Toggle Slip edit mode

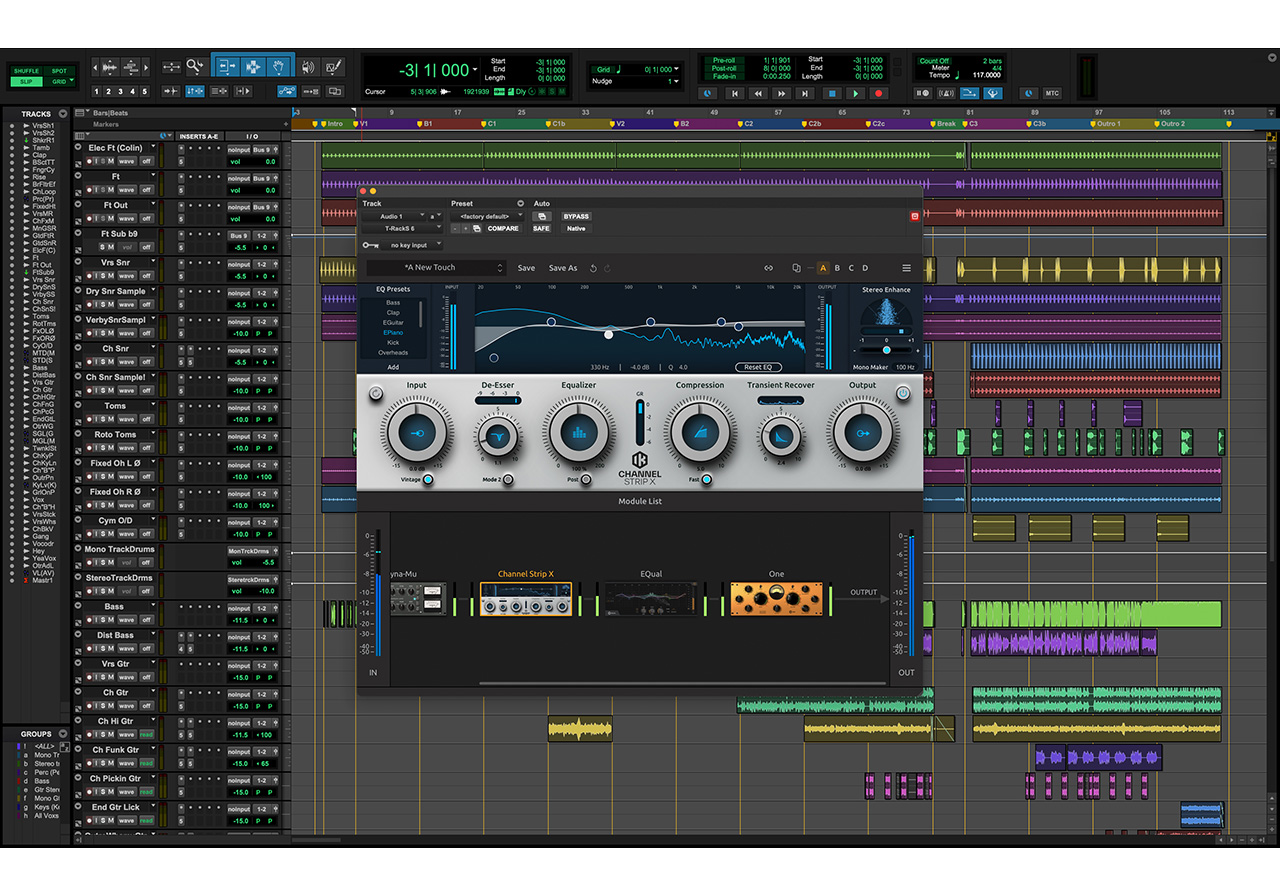[26, 81]
